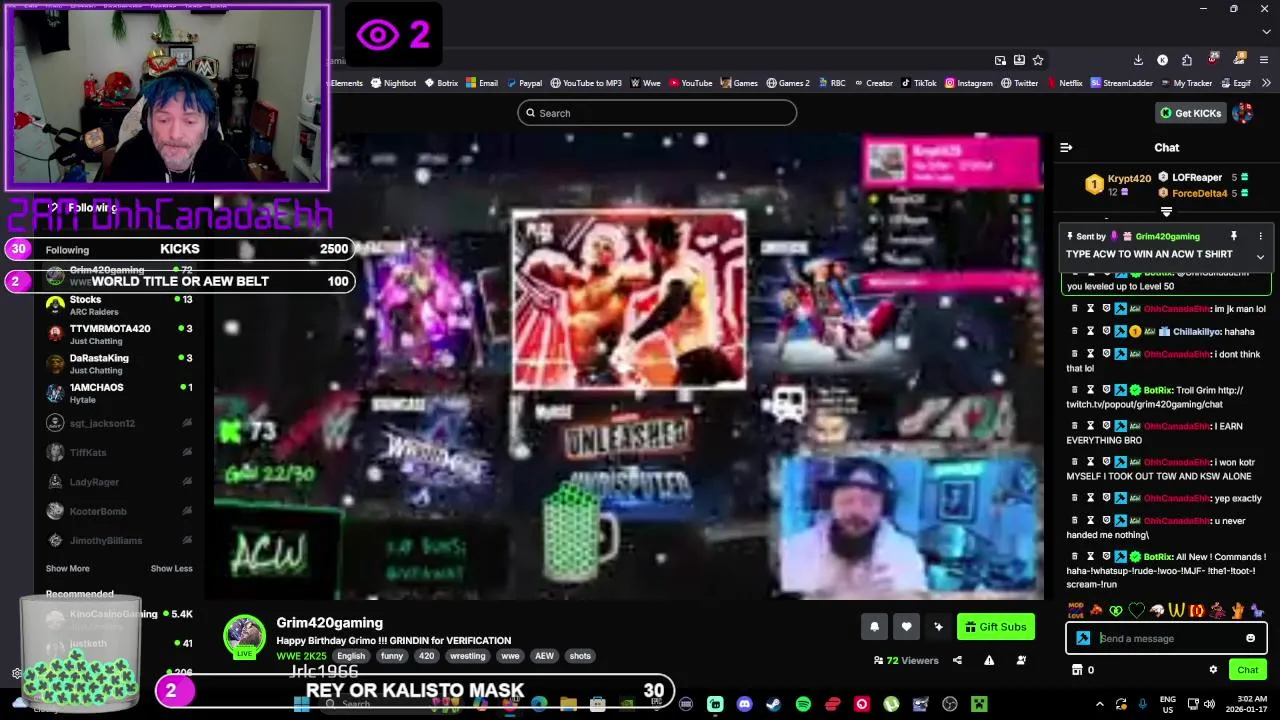The height and width of the screenshot is (720, 1280).
Task: Click the sparkle icon beside Gift Subs
Action: pos(938,627)
